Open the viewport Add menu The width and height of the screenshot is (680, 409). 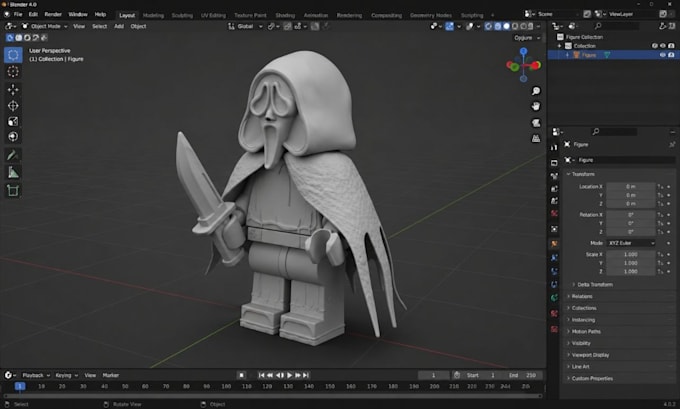119,26
